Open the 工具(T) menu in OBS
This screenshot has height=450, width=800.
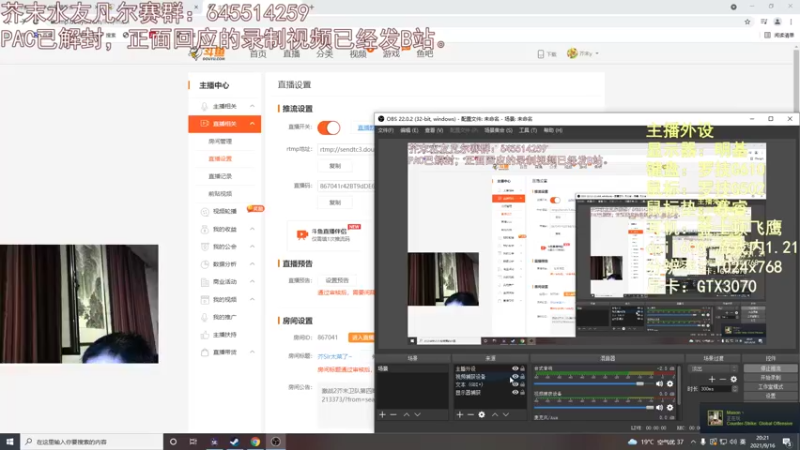[528, 131]
